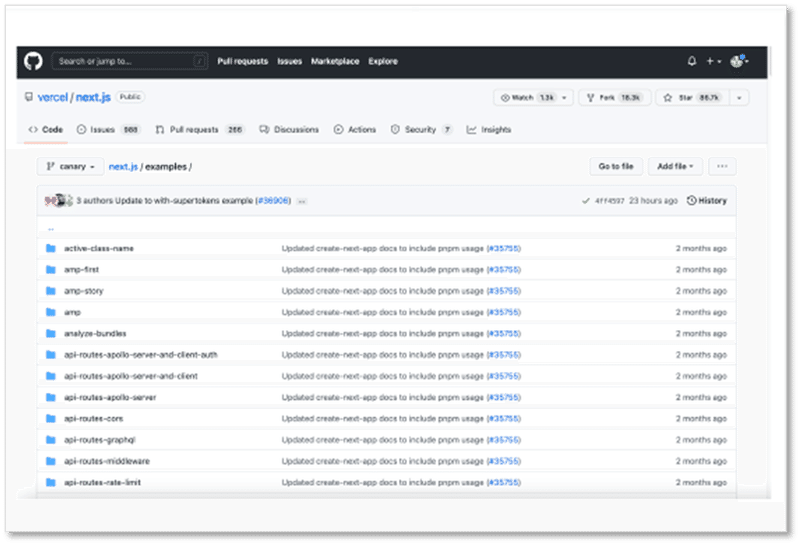Click folder icon for api-routes-apollo-server-and-client-auth
This screenshot has width=800, height=545.
[x=51, y=355]
